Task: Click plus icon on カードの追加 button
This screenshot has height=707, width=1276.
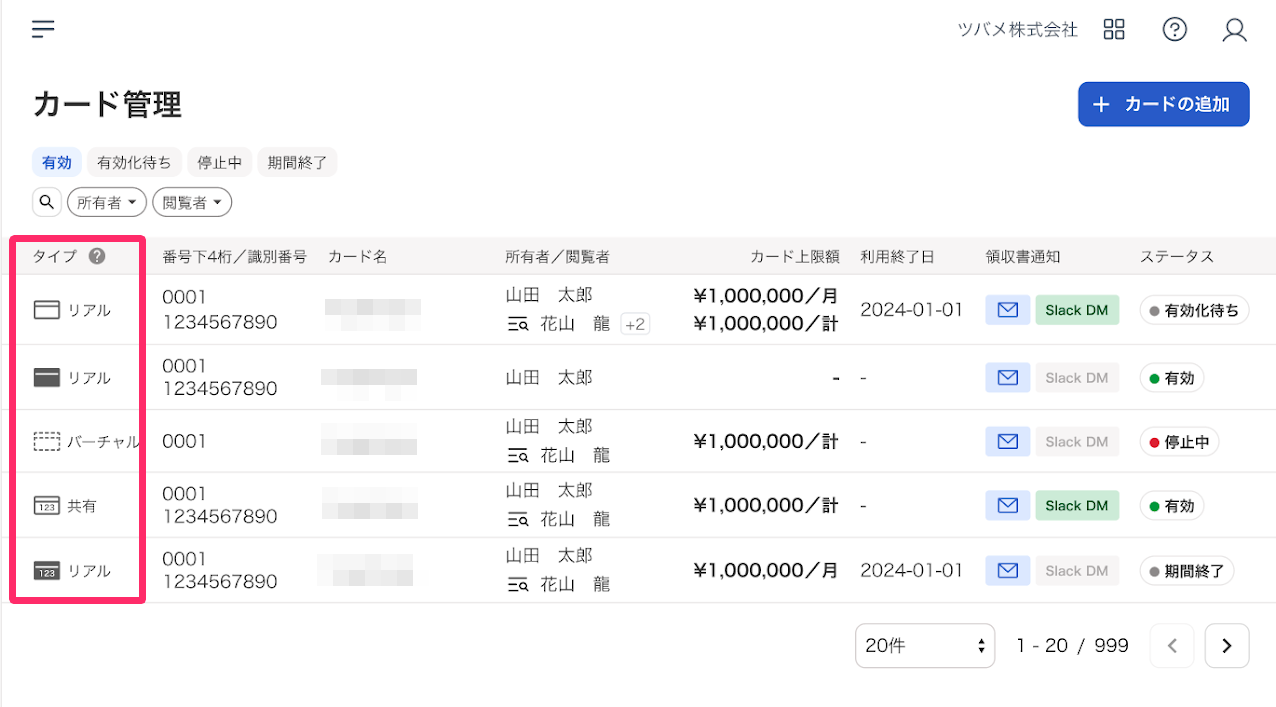Action: (1101, 104)
